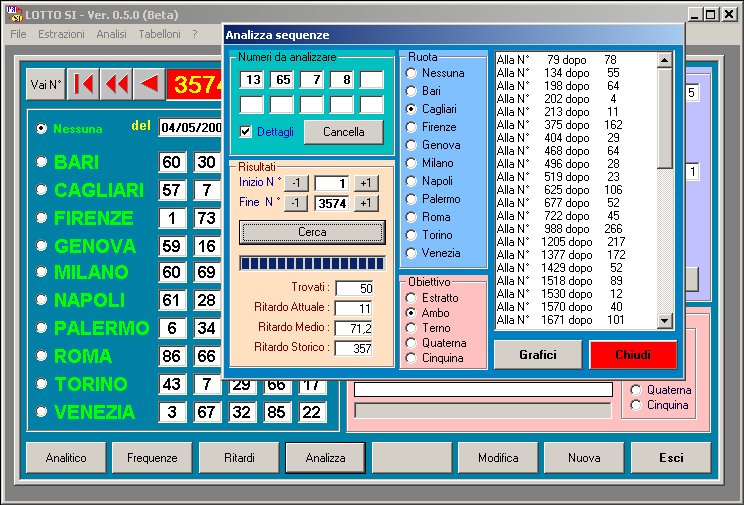Click the blue search progress bar

(309, 263)
